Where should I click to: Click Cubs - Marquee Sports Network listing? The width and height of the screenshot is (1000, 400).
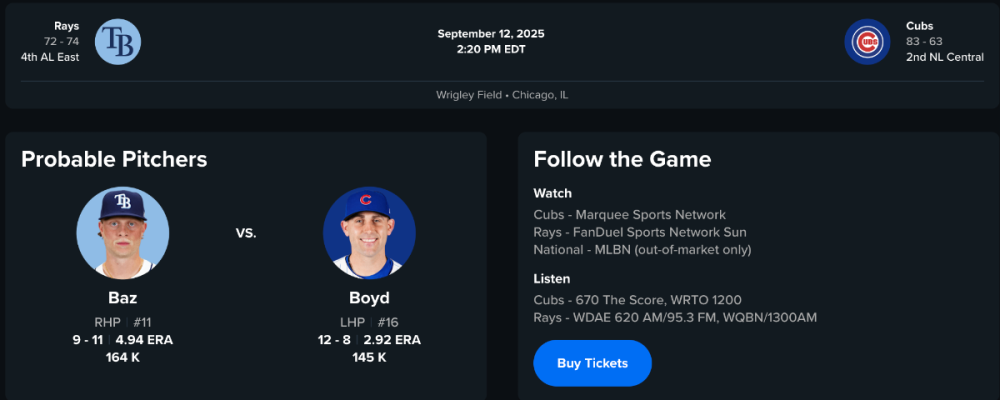(x=630, y=215)
